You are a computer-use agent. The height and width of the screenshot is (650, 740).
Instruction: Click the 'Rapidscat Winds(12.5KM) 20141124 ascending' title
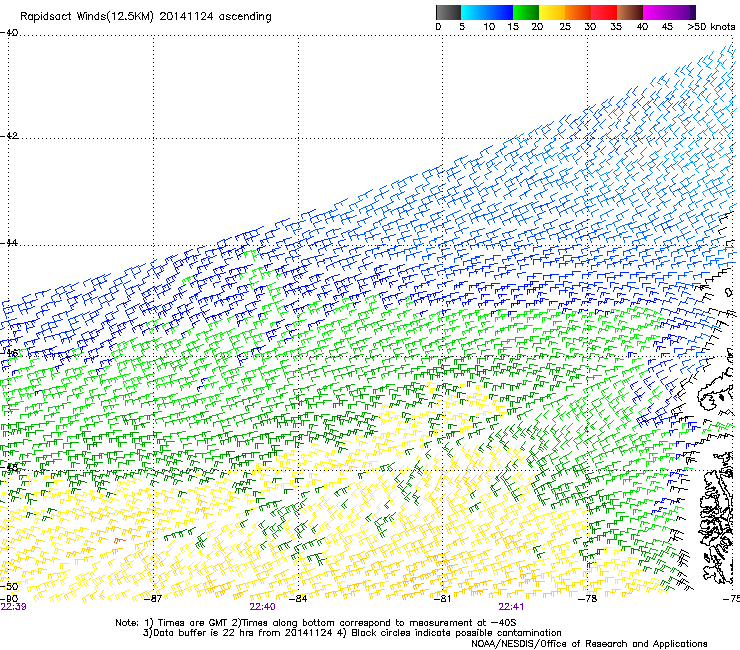pos(146,17)
